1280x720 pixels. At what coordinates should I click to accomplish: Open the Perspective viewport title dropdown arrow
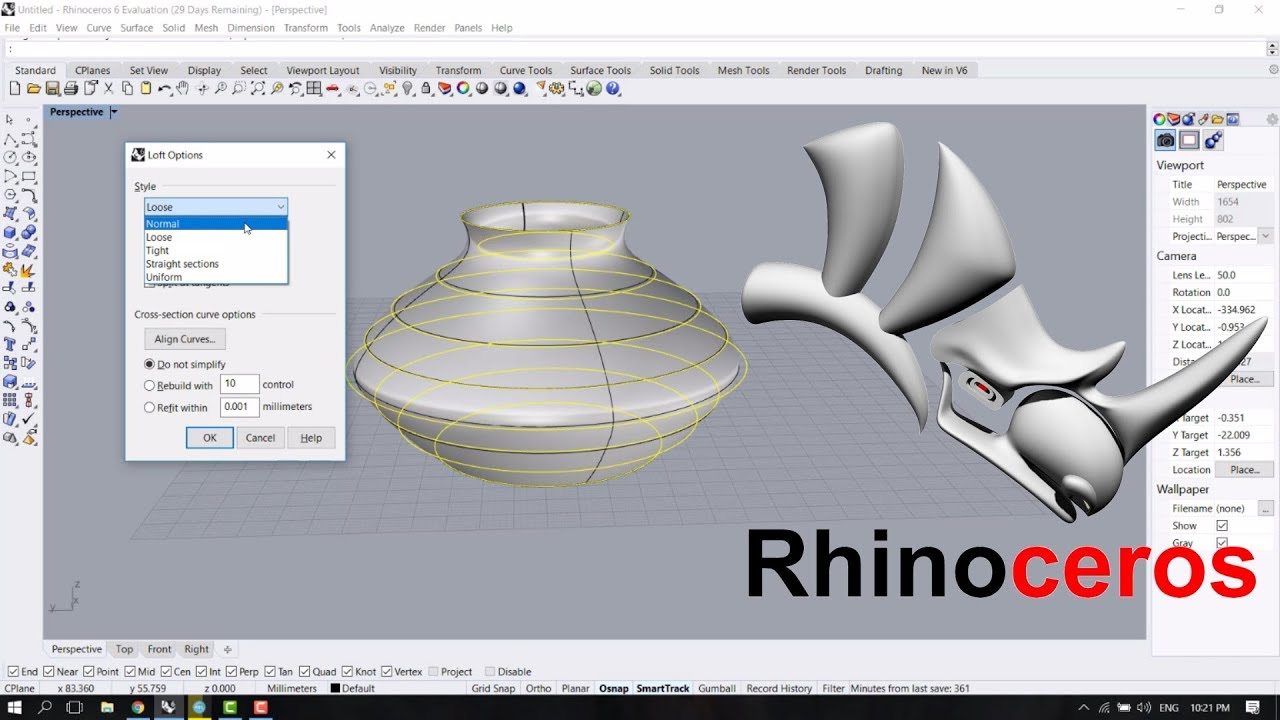tap(114, 112)
